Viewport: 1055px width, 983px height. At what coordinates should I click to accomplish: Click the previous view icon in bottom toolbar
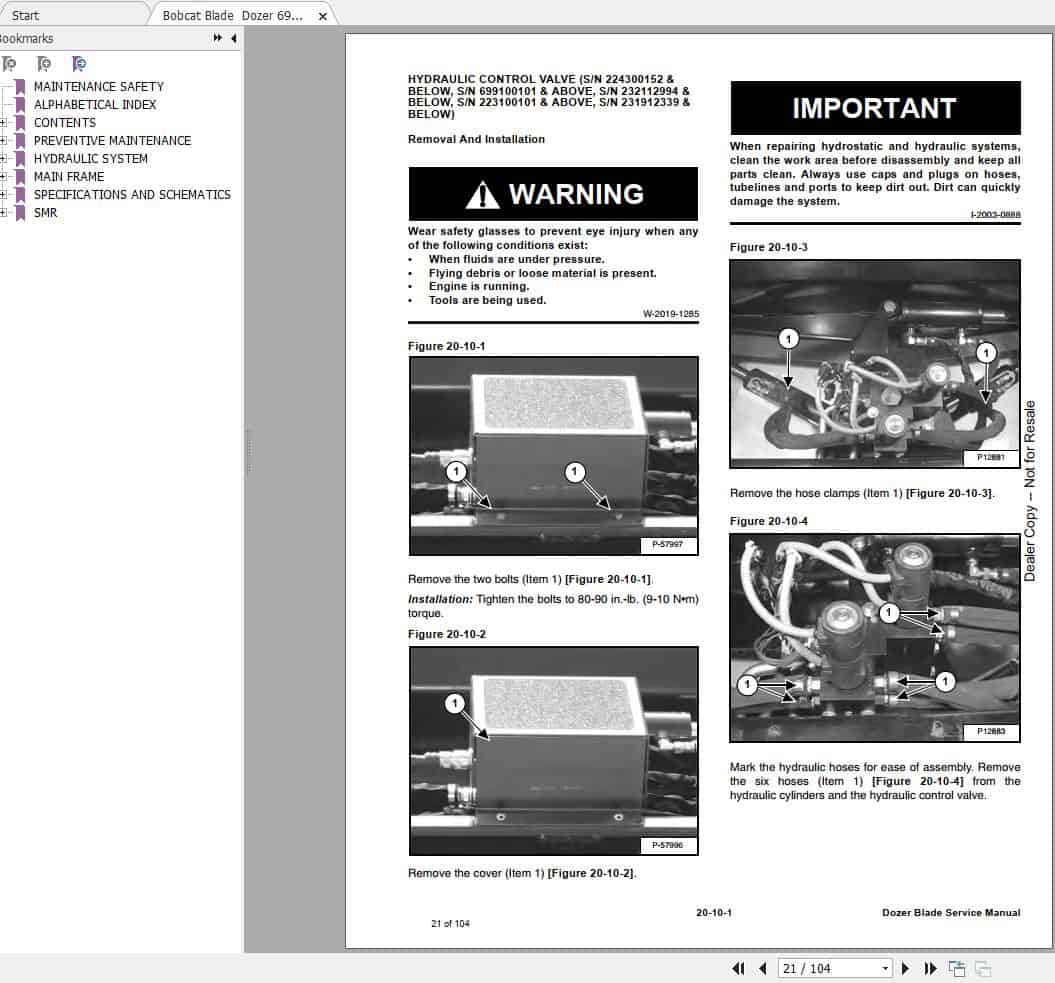tap(956, 968)
